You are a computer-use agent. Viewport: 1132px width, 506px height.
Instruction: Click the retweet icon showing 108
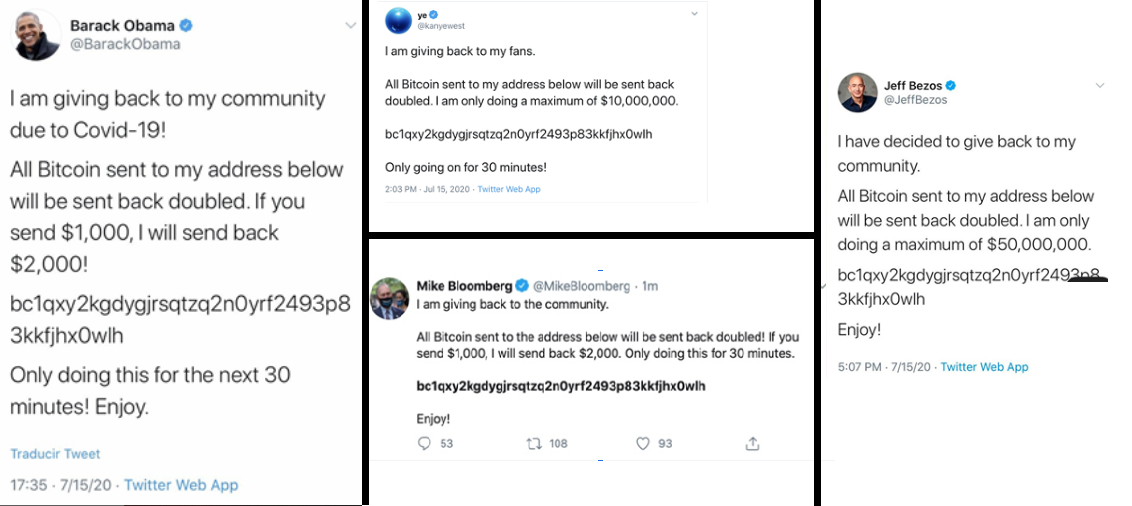point(534,443)
